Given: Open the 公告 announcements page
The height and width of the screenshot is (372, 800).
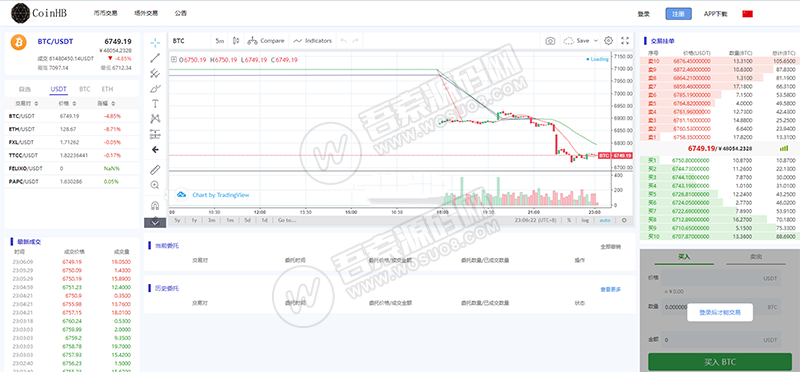Looking at the screenshot, I should [180, 13].
